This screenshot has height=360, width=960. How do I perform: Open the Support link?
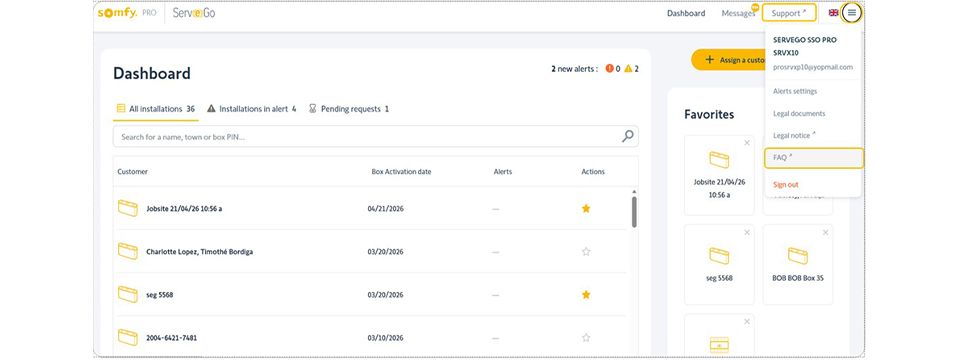(789, 13)
